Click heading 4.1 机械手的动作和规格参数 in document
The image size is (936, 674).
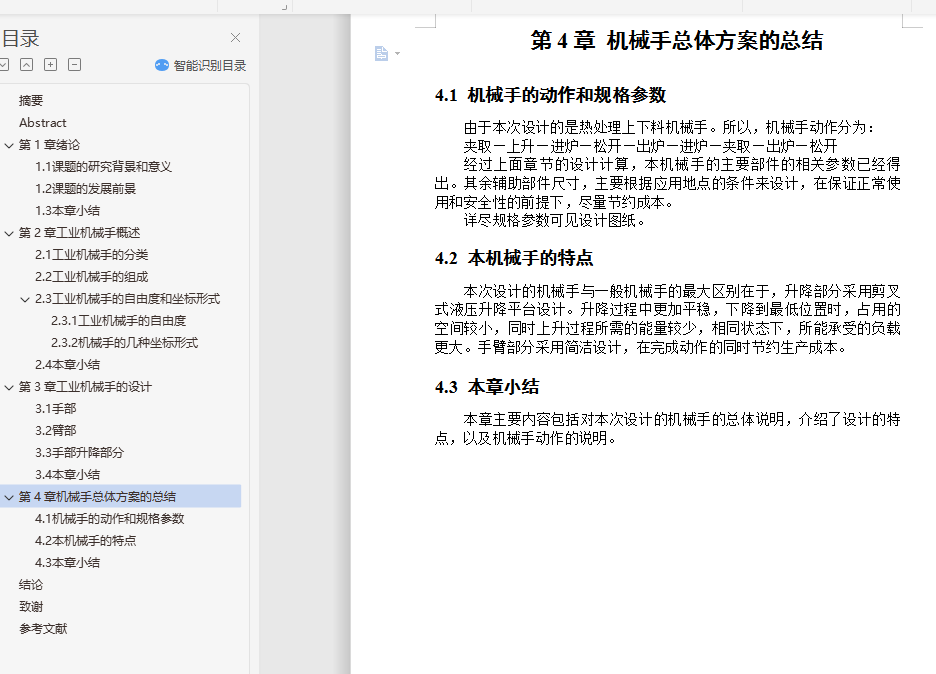tap(550, 95)
